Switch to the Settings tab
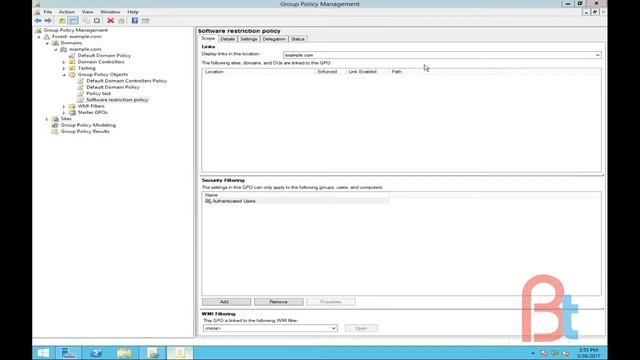 [249, 39]
